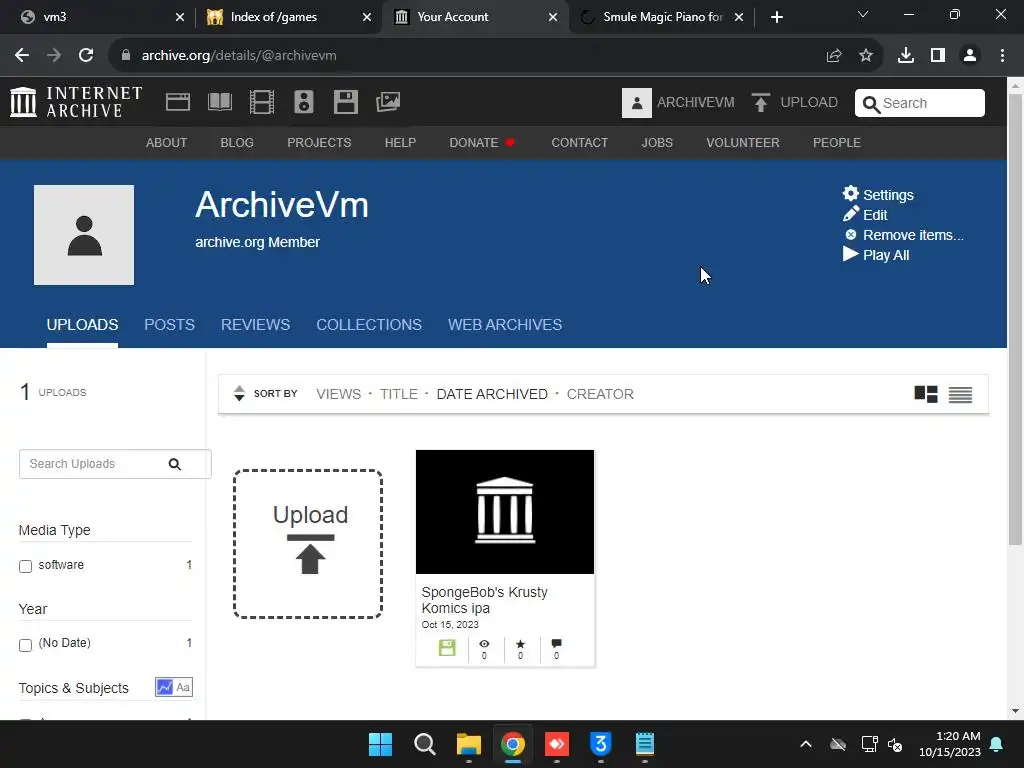1024x768 pixels.
Task: Go back to previous page
Action: click(x=22, y=56)
